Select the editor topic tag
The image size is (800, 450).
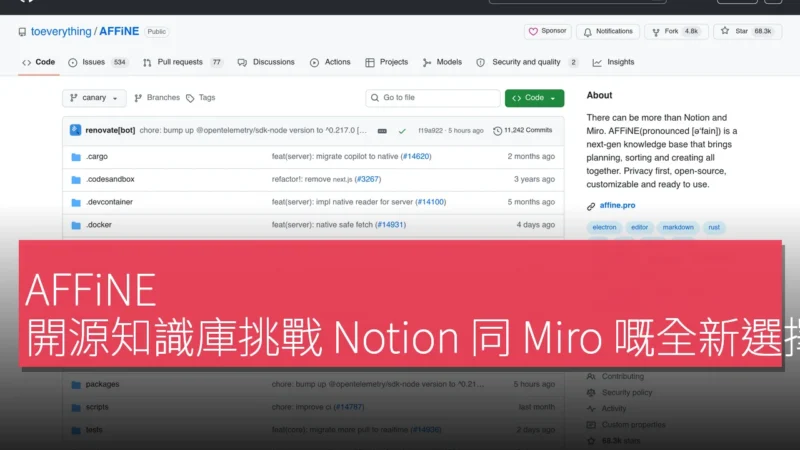pyautogui.click(x=639, y=228)
